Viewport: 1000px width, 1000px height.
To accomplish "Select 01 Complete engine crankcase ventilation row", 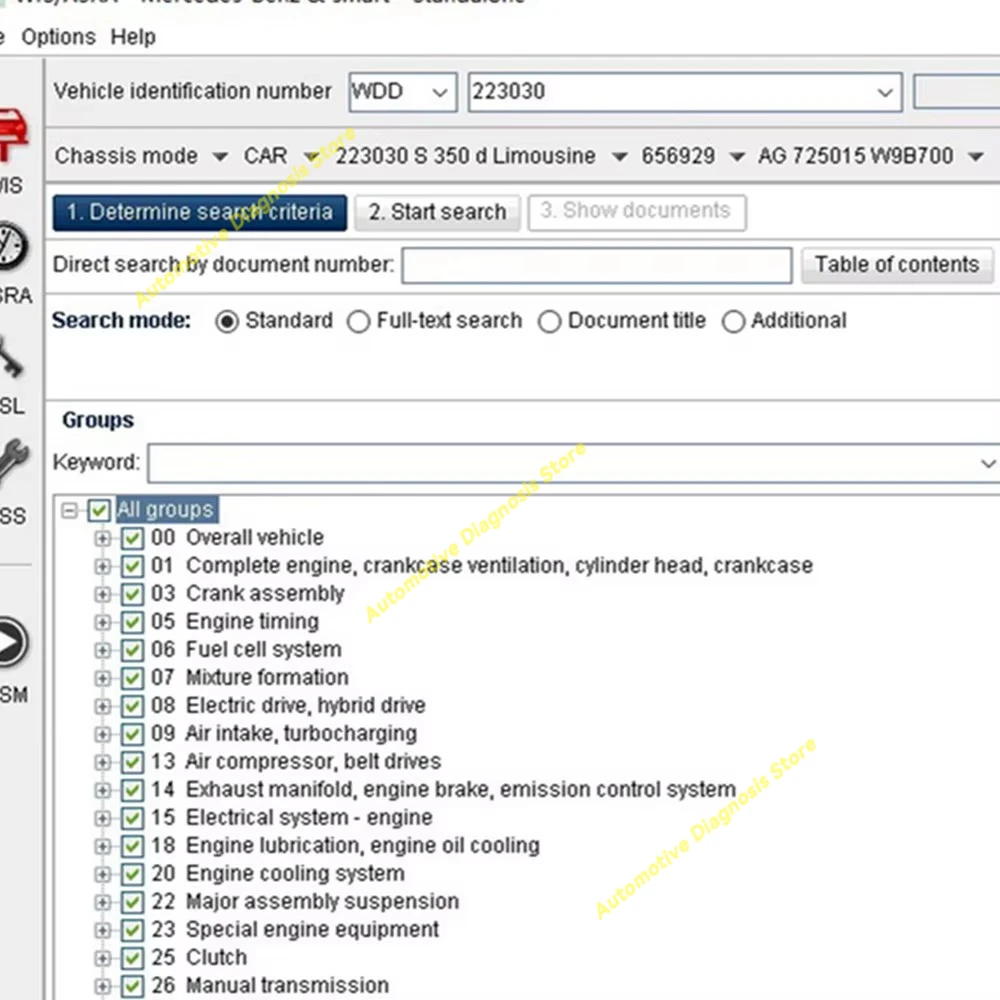I will pos(482,566).
